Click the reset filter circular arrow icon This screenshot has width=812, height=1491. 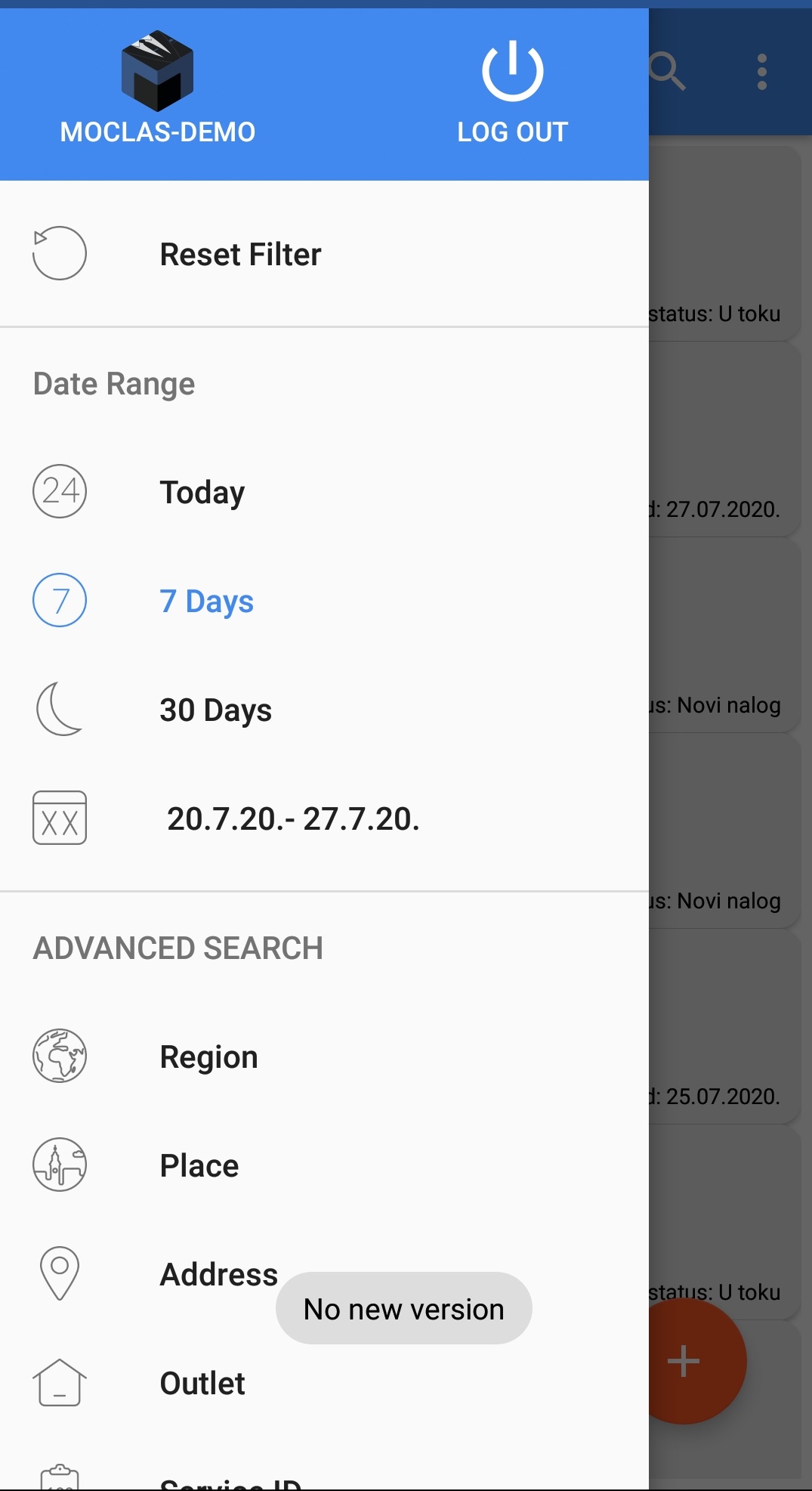tap(59, 253)
